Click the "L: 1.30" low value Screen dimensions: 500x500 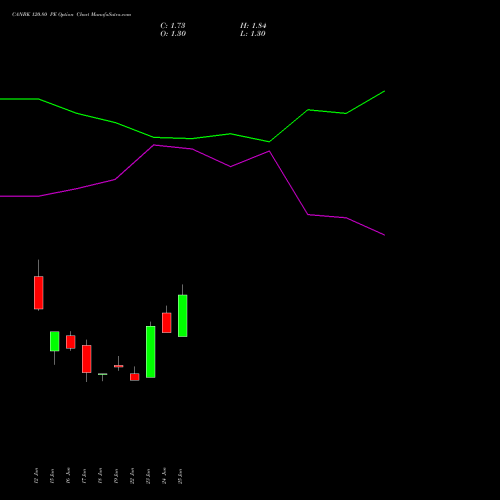coord(253,34)
